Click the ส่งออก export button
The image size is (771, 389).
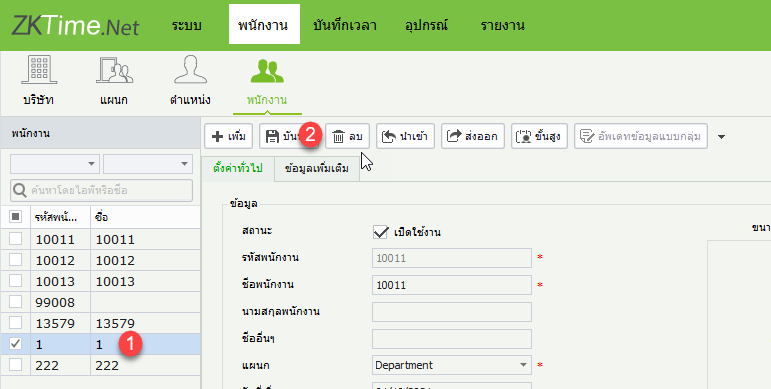[x=473, y=136]
